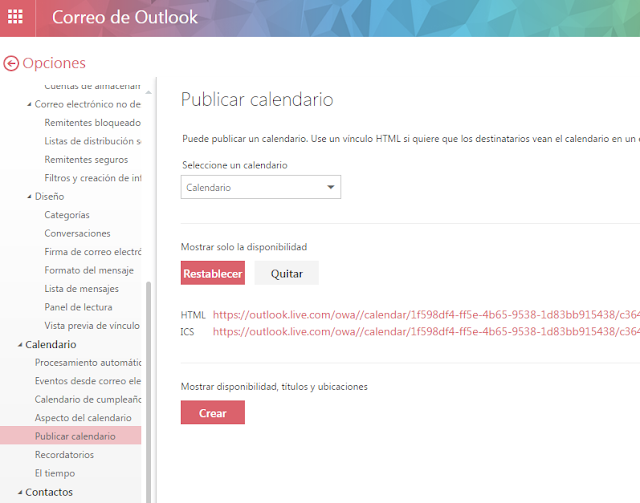Select Listas de distribución in sidebar
Screen dimensions: 640x503
pos(93,141)
